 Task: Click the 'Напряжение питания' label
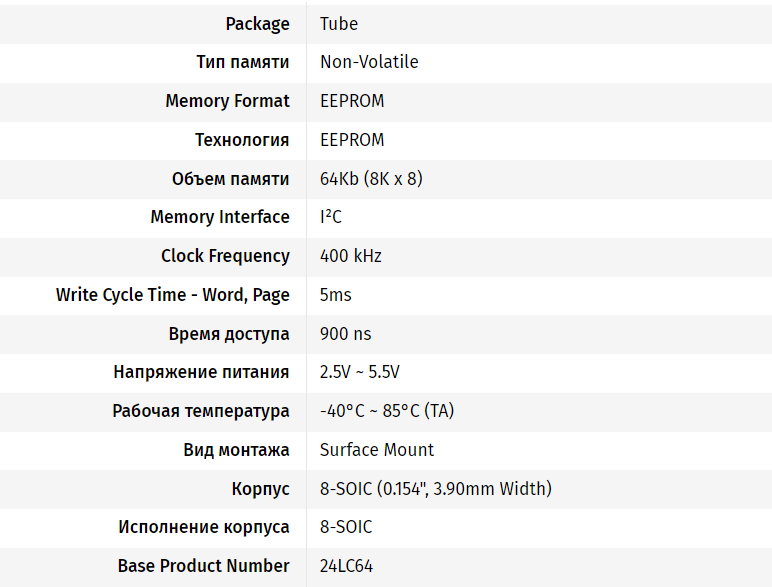[x=201, y=372]
